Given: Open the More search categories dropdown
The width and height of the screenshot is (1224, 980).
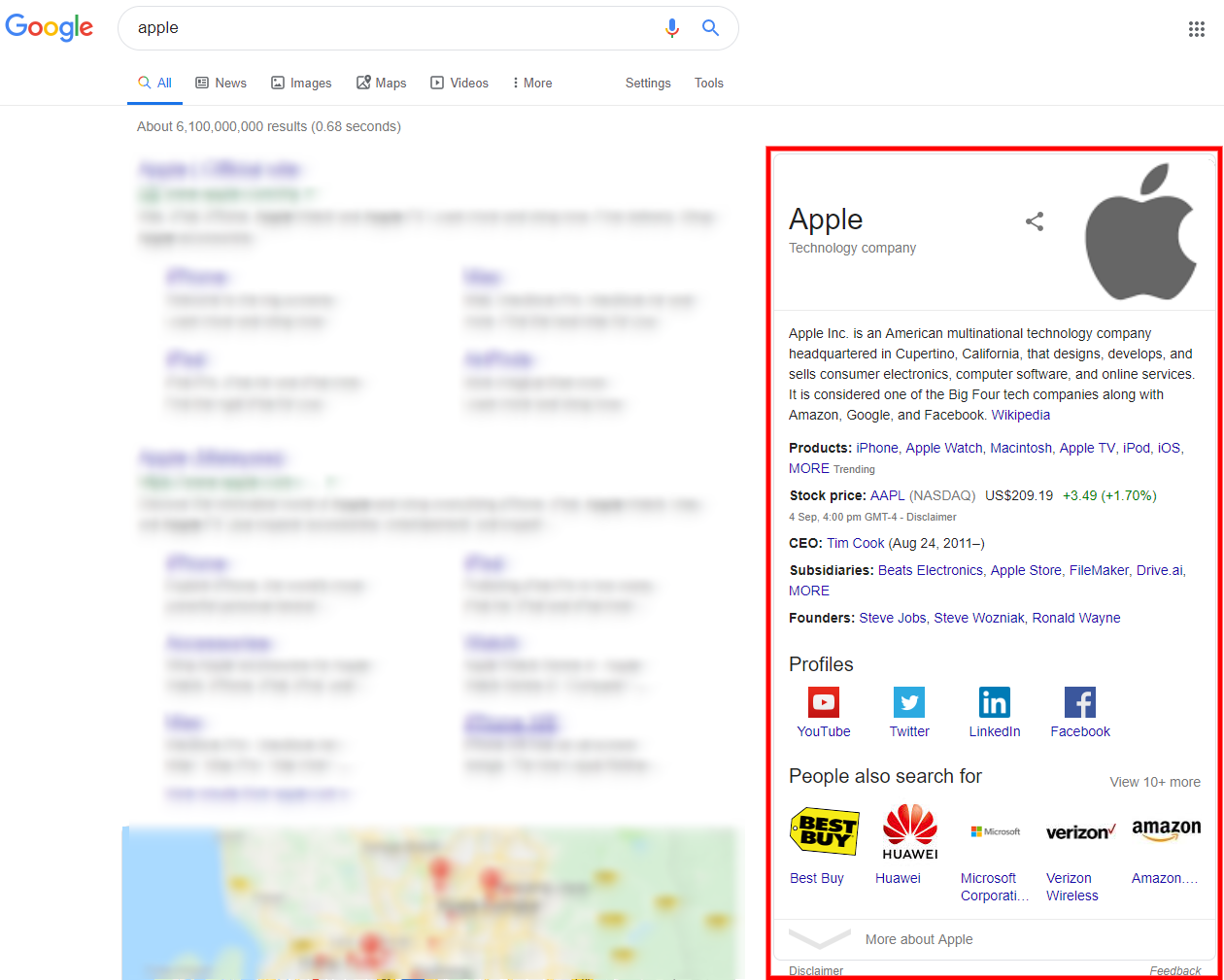Looking at the screenshot, I should [531, 83].
